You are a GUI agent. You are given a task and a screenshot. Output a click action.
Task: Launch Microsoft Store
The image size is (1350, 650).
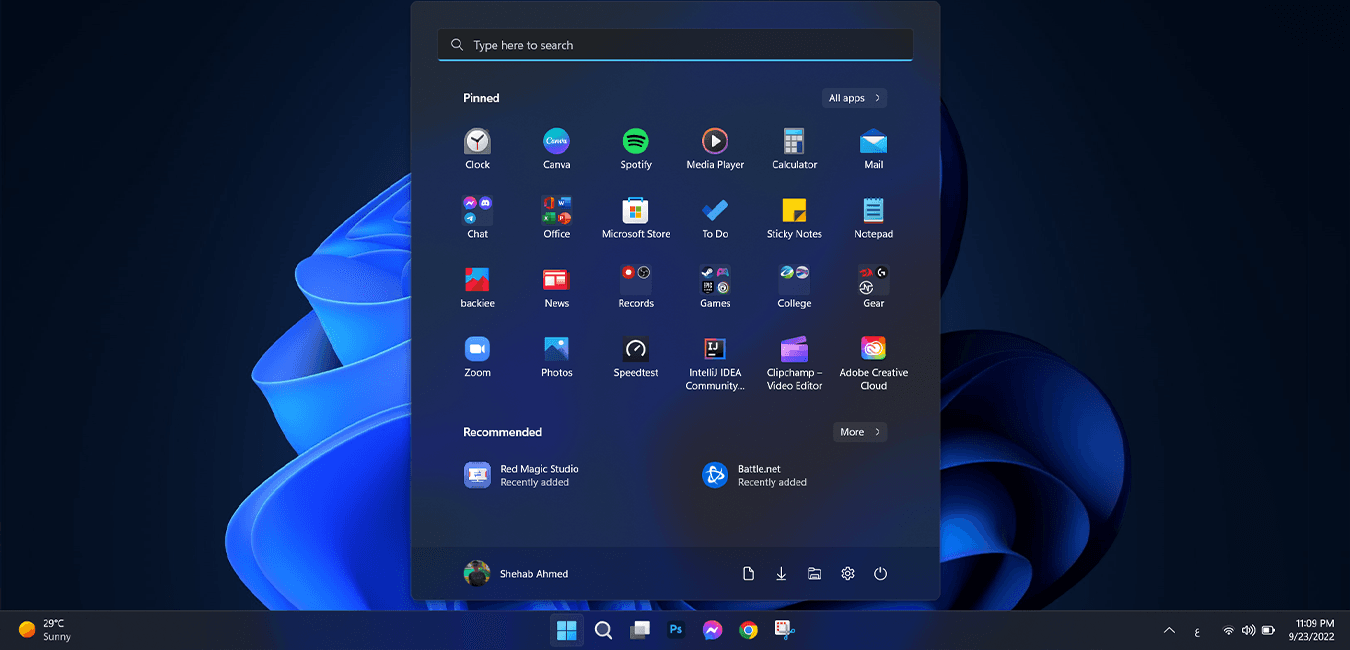click(636, 218)
